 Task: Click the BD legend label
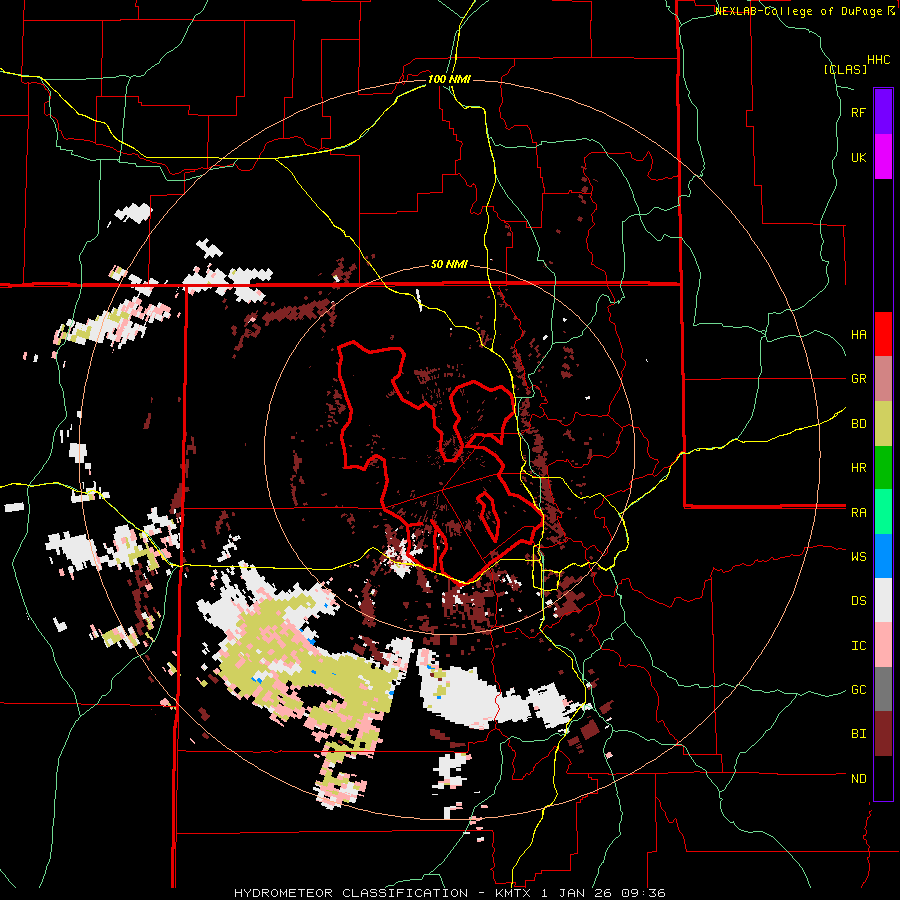858,424
